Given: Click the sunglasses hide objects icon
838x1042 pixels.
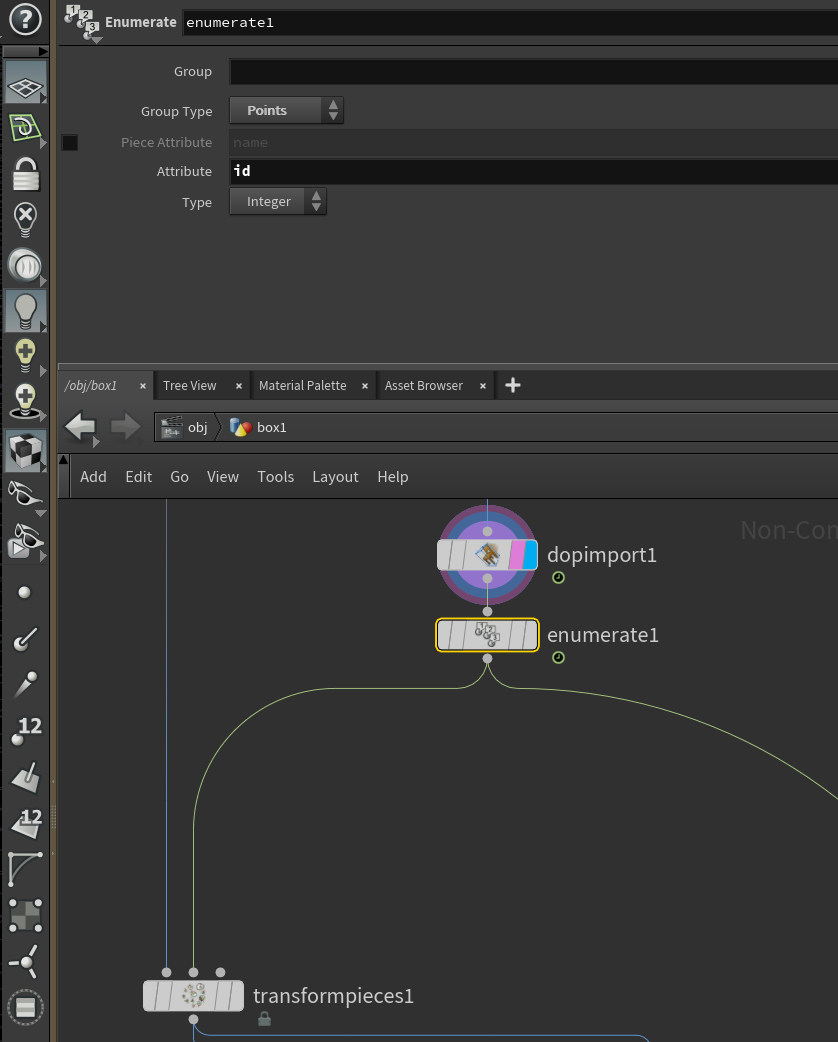Looking at the screenshot, I should [x=25, y=494].
